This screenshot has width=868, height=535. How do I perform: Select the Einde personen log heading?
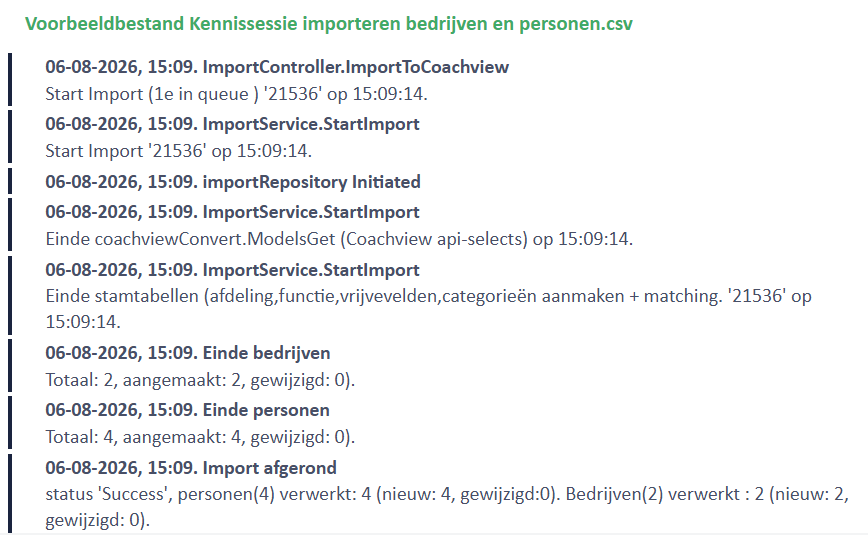coord(187,410)
